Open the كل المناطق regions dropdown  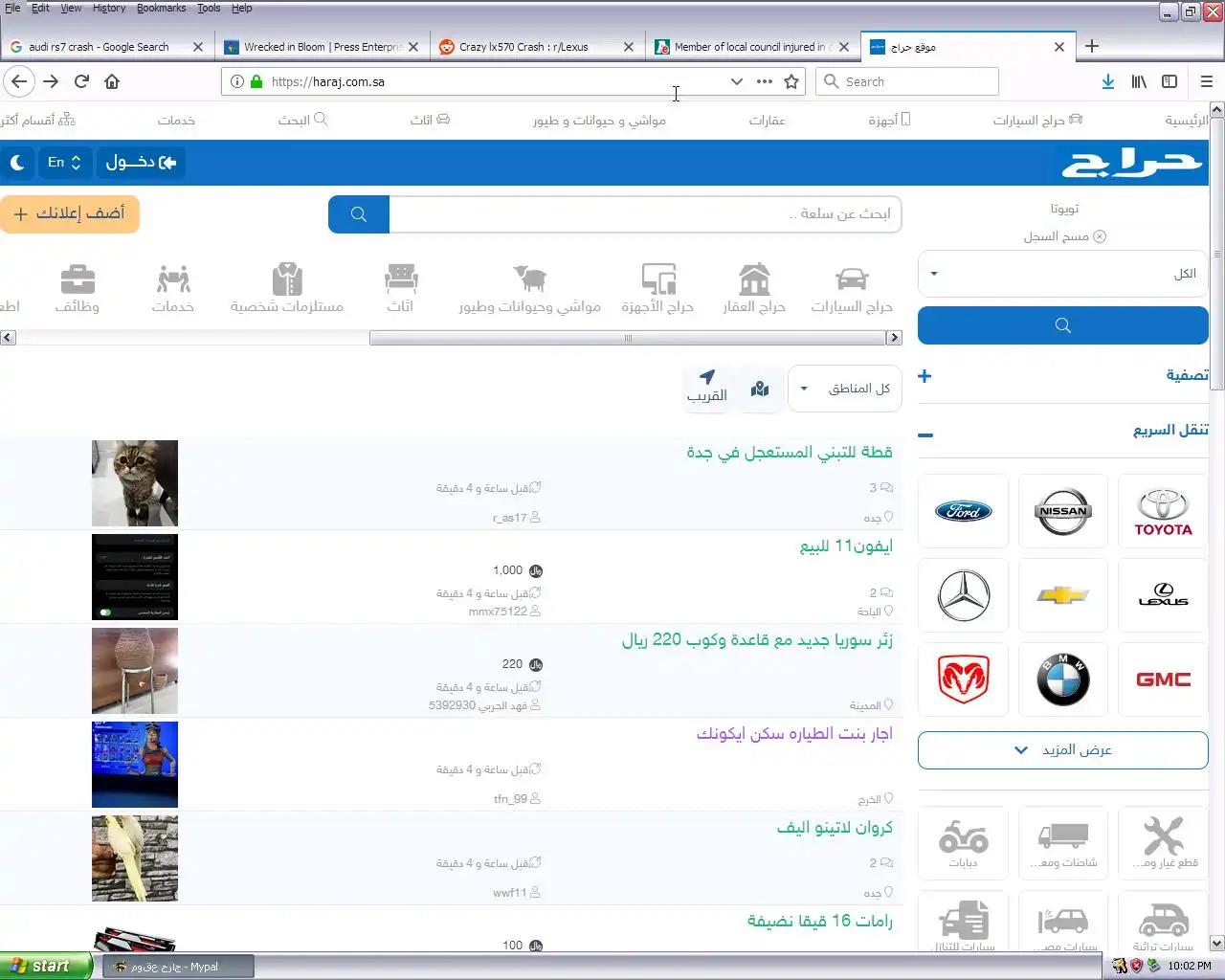coord(844,389)
